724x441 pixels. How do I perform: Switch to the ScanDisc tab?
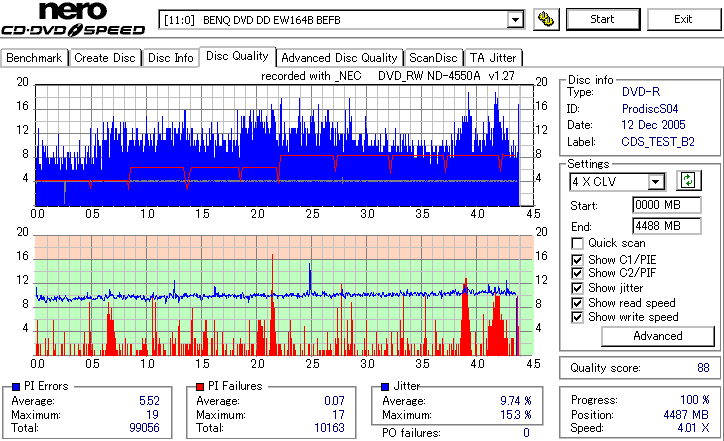click(433, 58)
